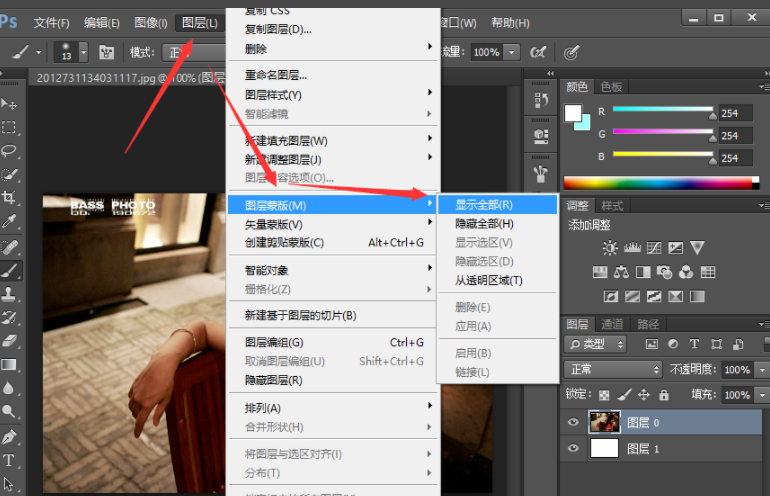Click the foreground color swatch
The height and width of the screenshot is (496, 770).
coord(573,113)
